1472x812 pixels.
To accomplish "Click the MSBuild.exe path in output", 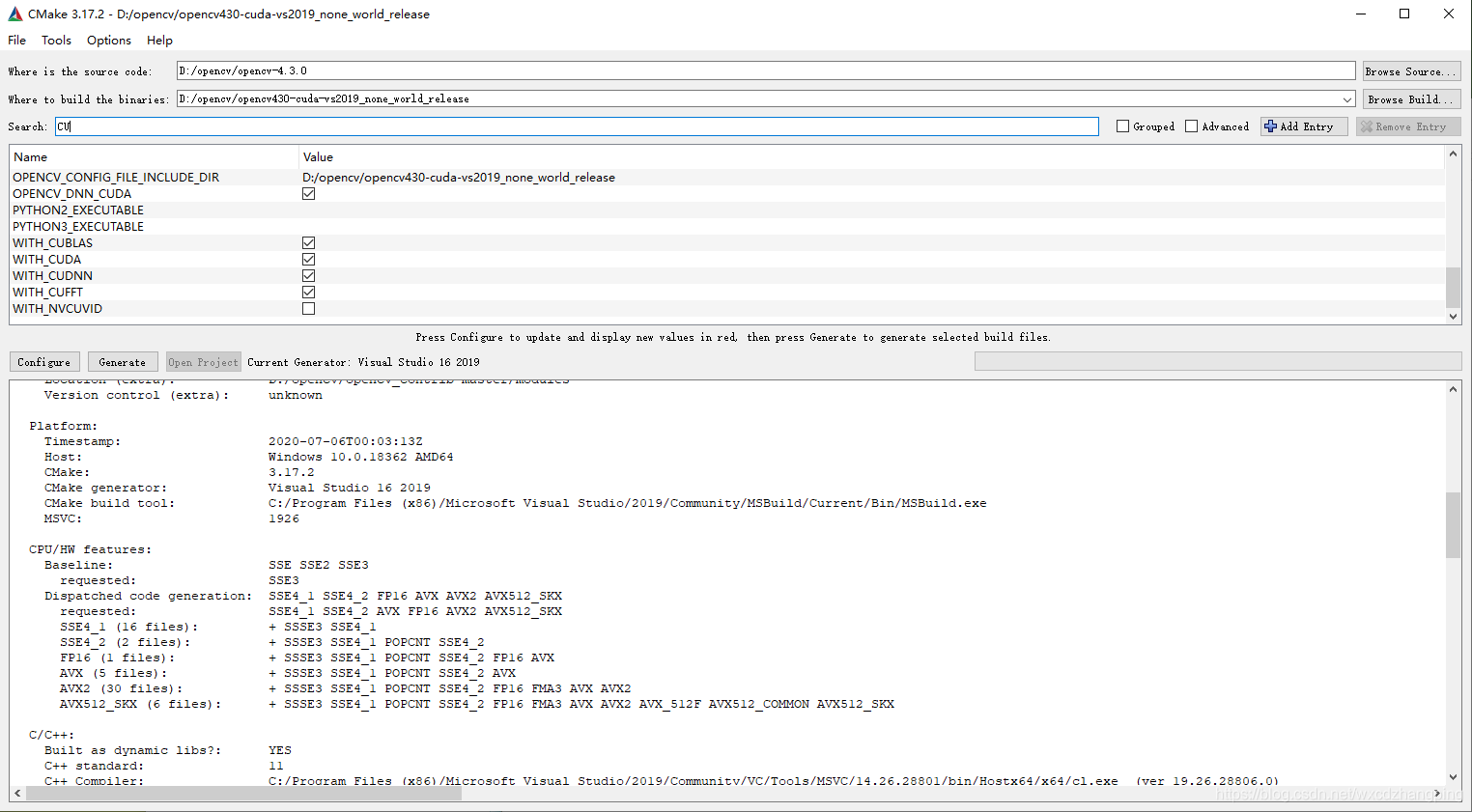I will (x=628, y=503).
